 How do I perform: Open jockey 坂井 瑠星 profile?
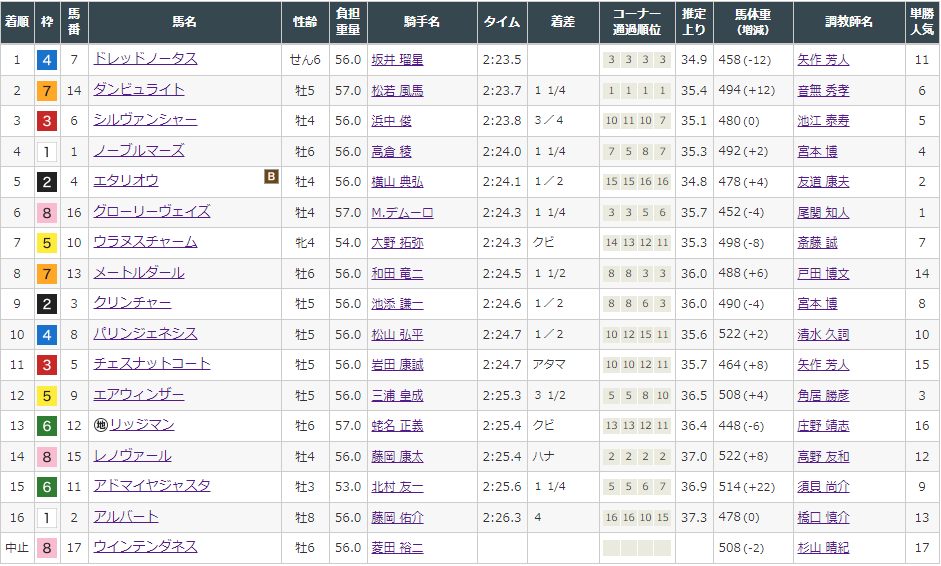click(397, 60)
